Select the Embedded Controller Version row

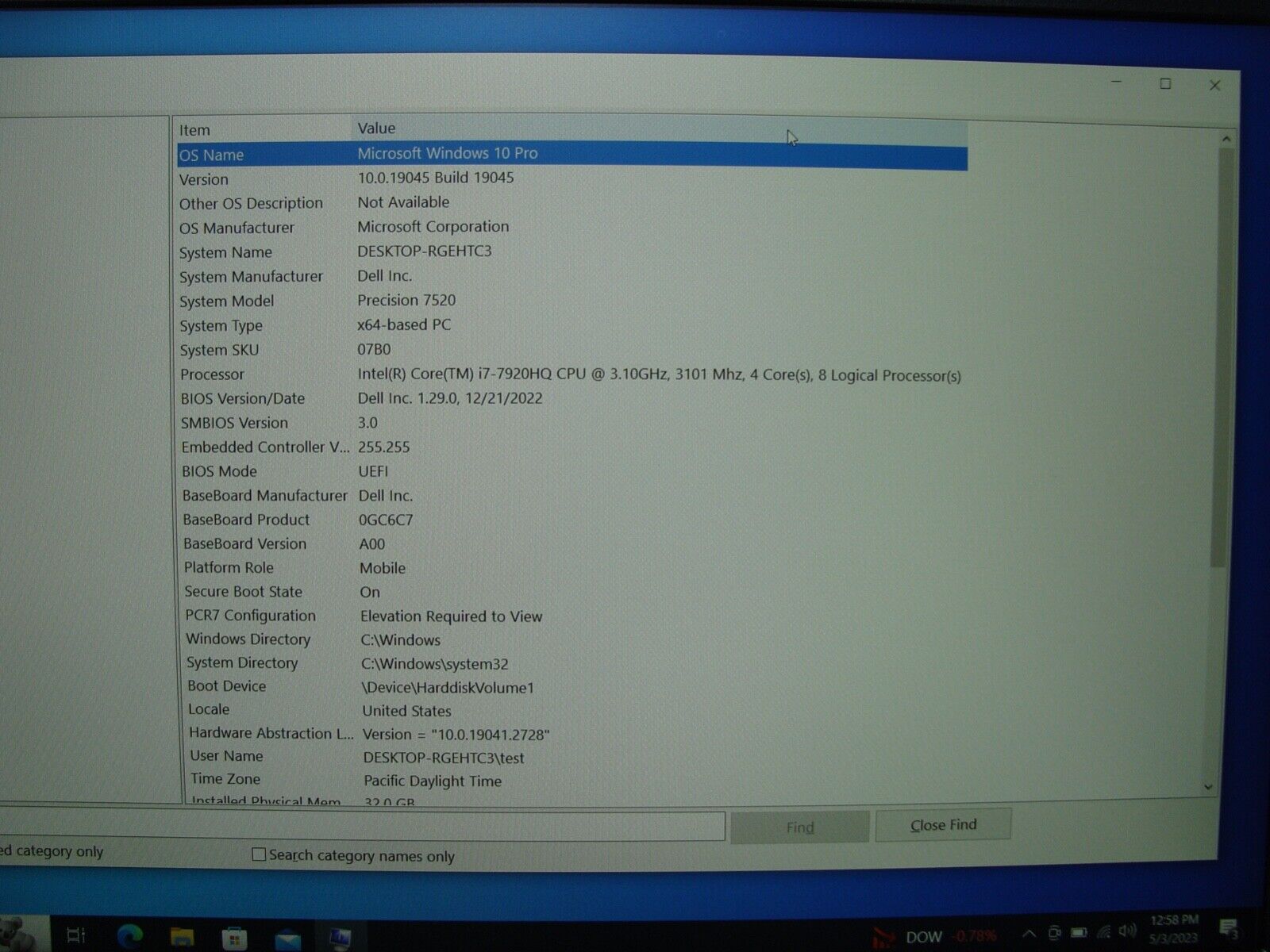[x=571, y=447]
